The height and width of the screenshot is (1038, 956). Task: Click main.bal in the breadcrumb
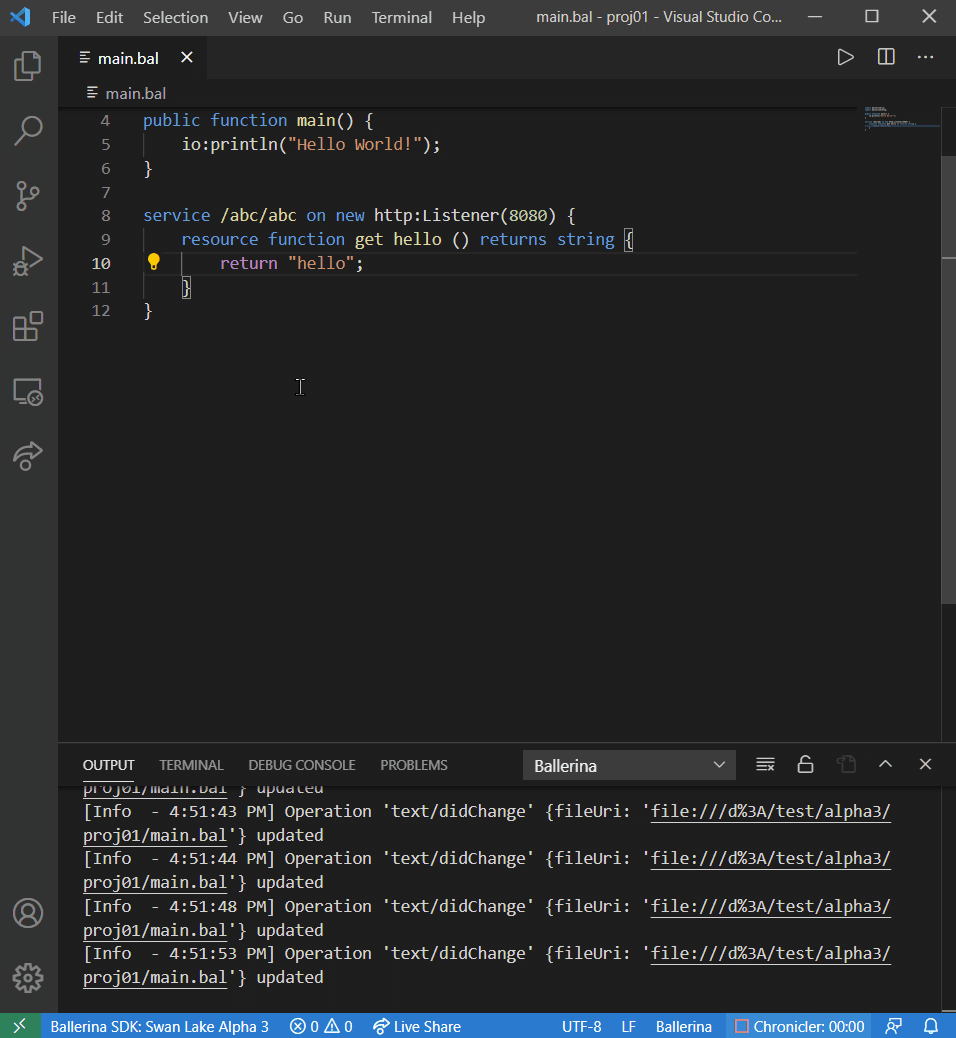click(x=136, y=93)
